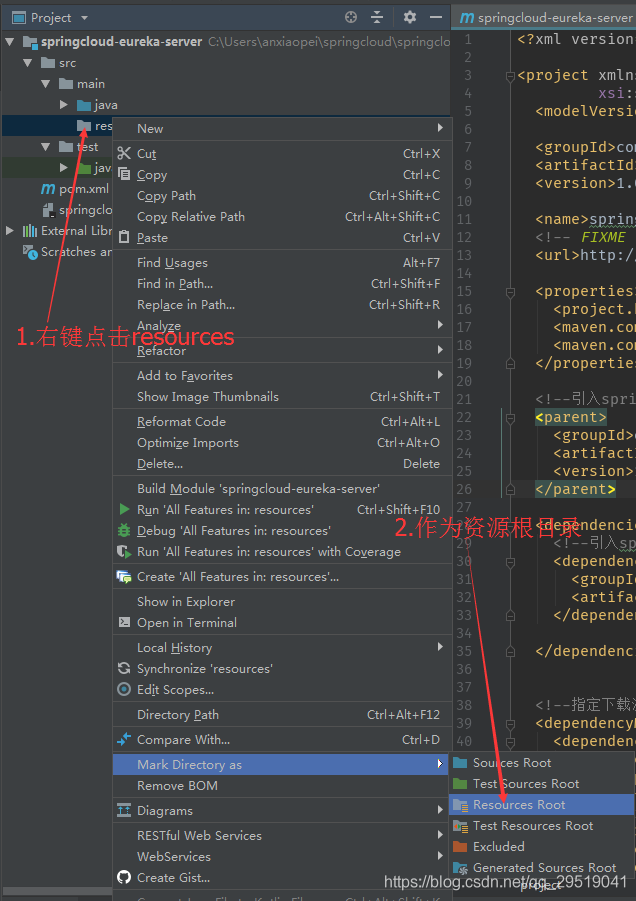The height and width of the screenshot is (901, 636).
Task: Click the locate/scroll-from-source target icon
Action: 350,17
